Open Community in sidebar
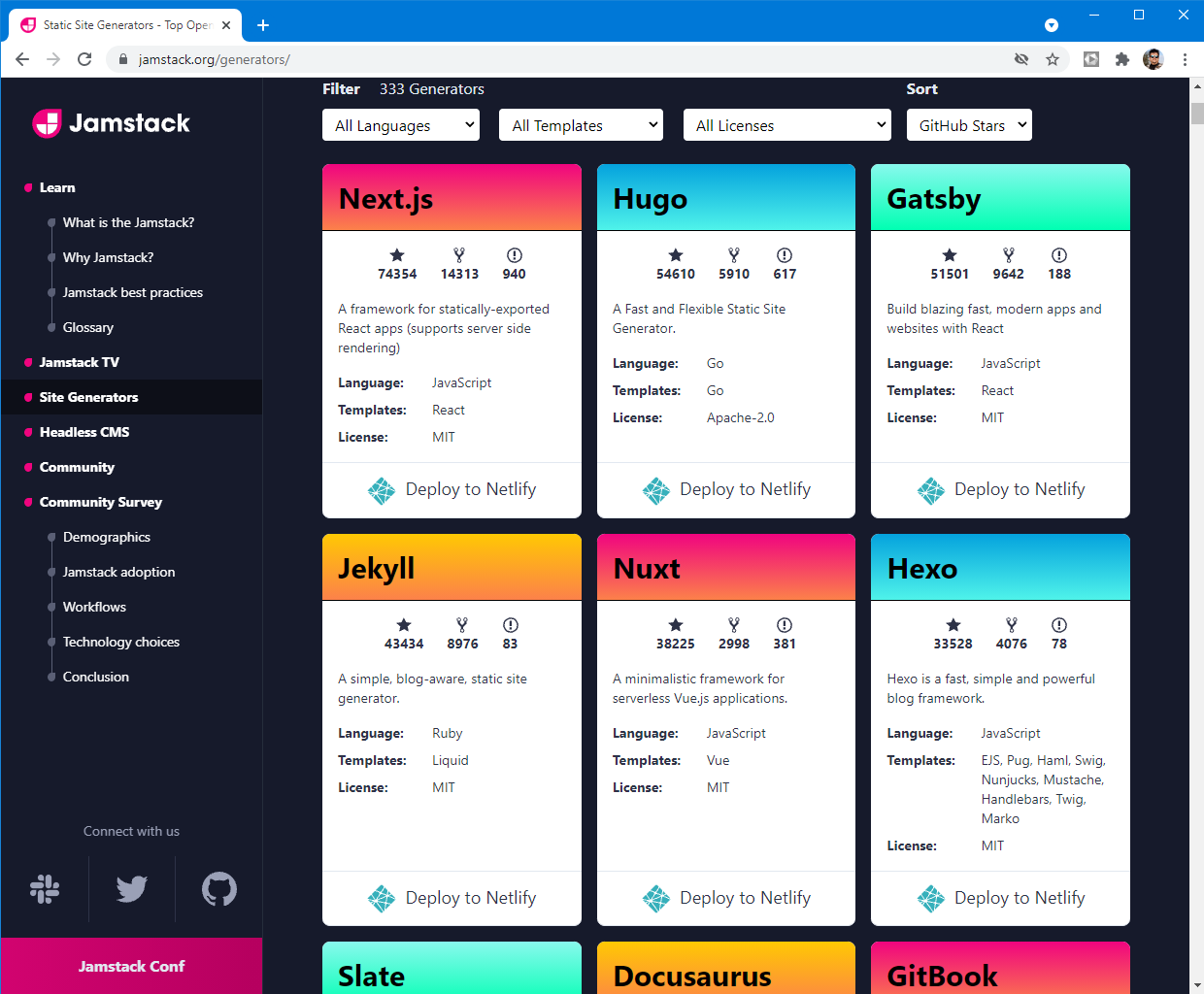 coord(77,467)
